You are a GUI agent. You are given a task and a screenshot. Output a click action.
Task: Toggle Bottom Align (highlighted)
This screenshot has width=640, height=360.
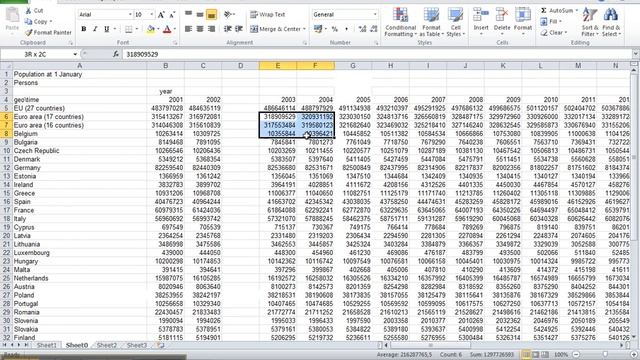point(211,15)
